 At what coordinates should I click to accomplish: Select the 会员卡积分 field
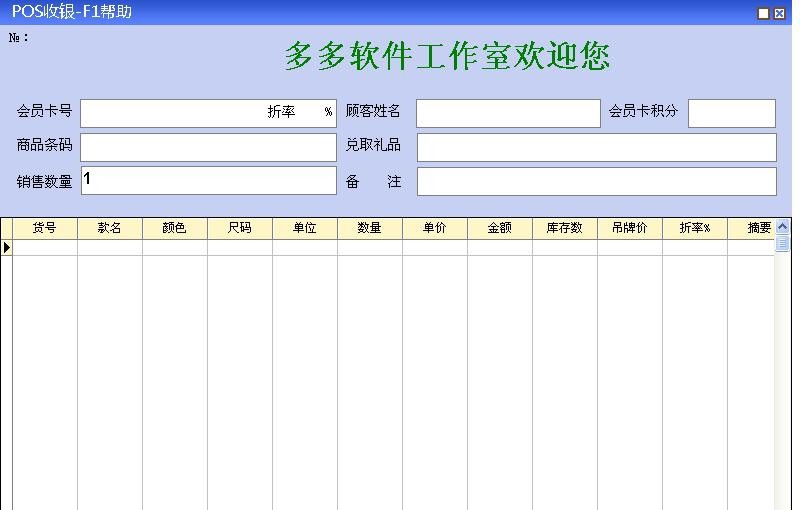click(732, 113)
